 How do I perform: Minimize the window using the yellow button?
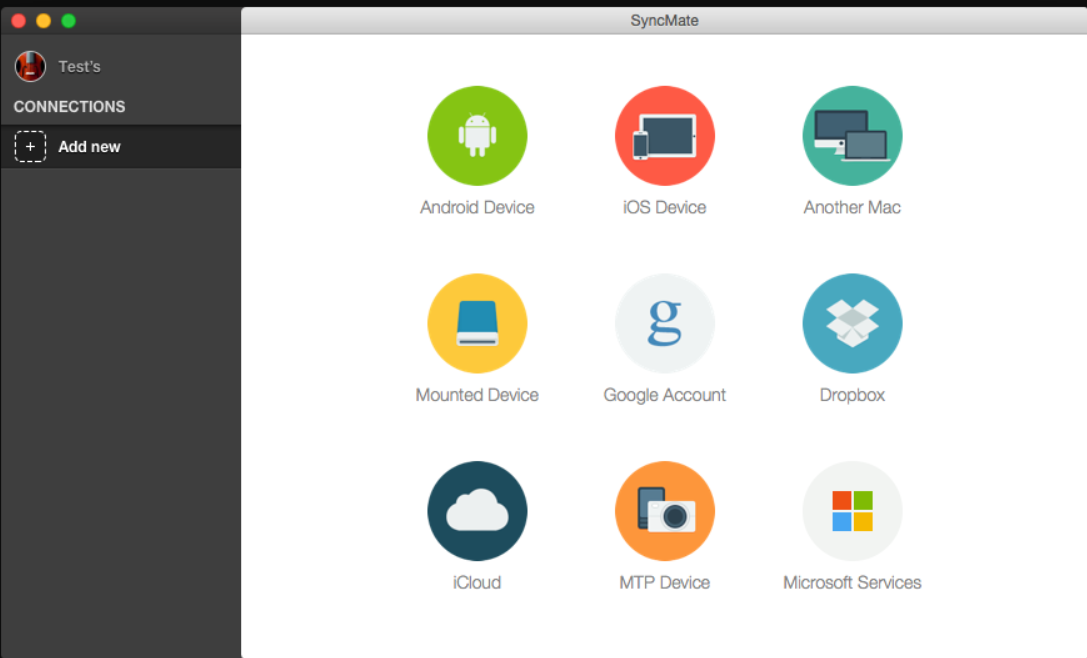44,21
